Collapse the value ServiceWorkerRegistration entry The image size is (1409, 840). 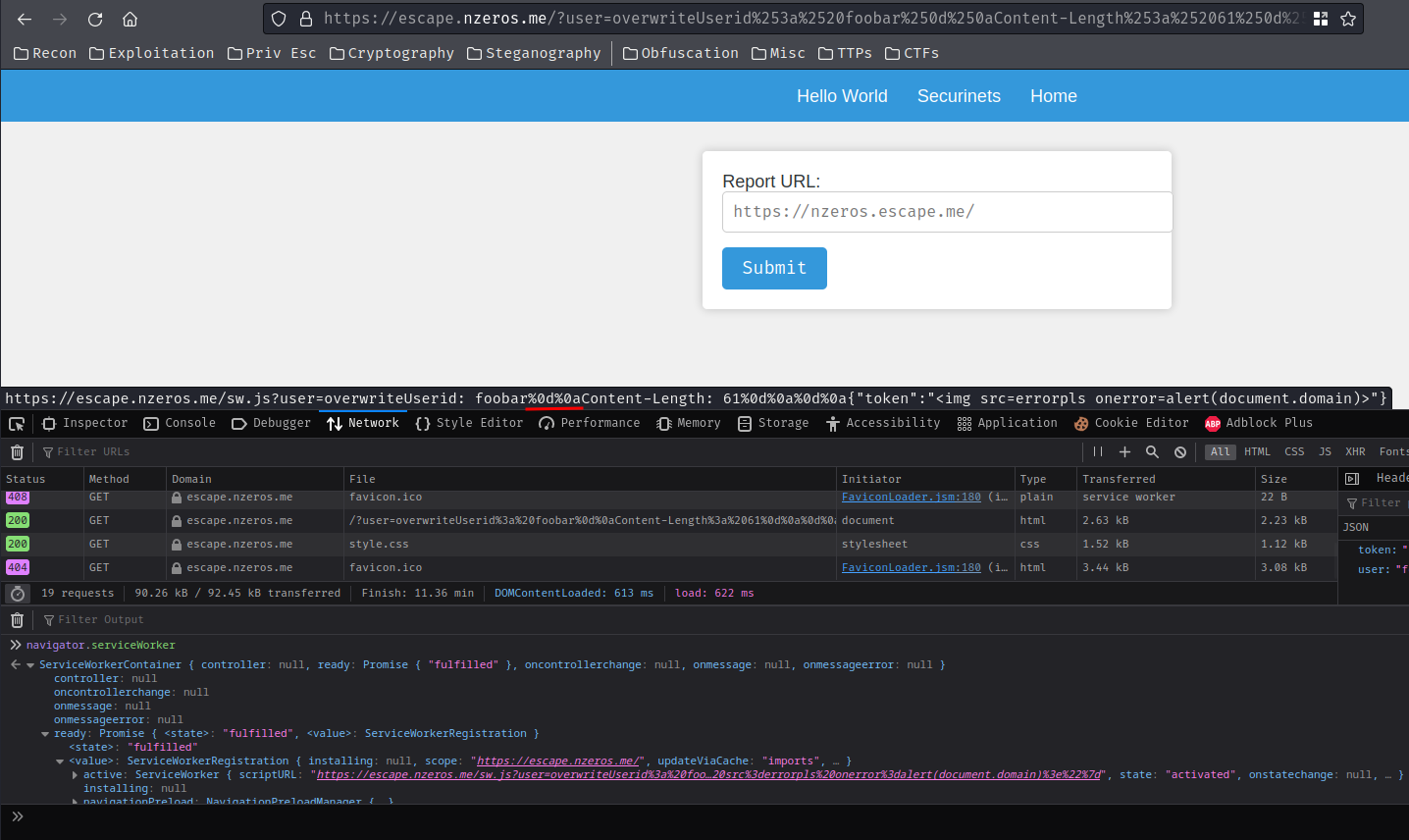(x=60, y=761)
